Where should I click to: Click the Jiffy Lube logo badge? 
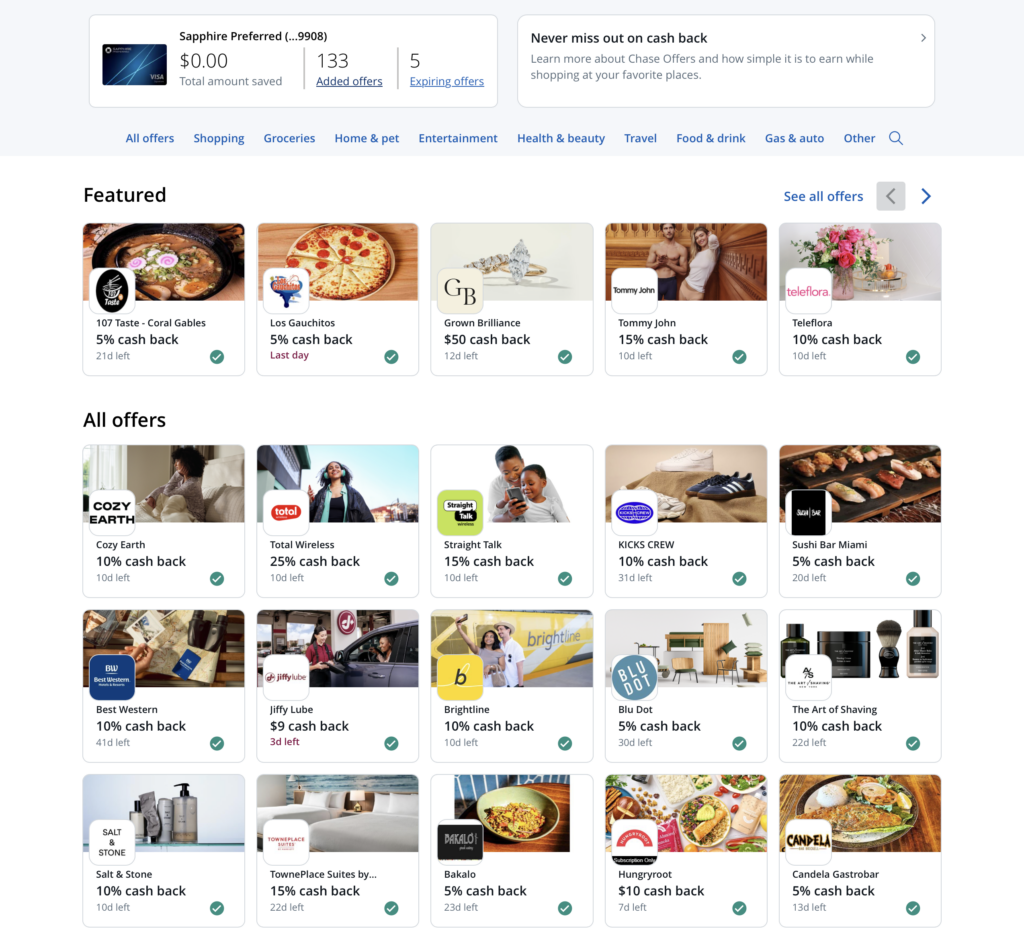286,677
